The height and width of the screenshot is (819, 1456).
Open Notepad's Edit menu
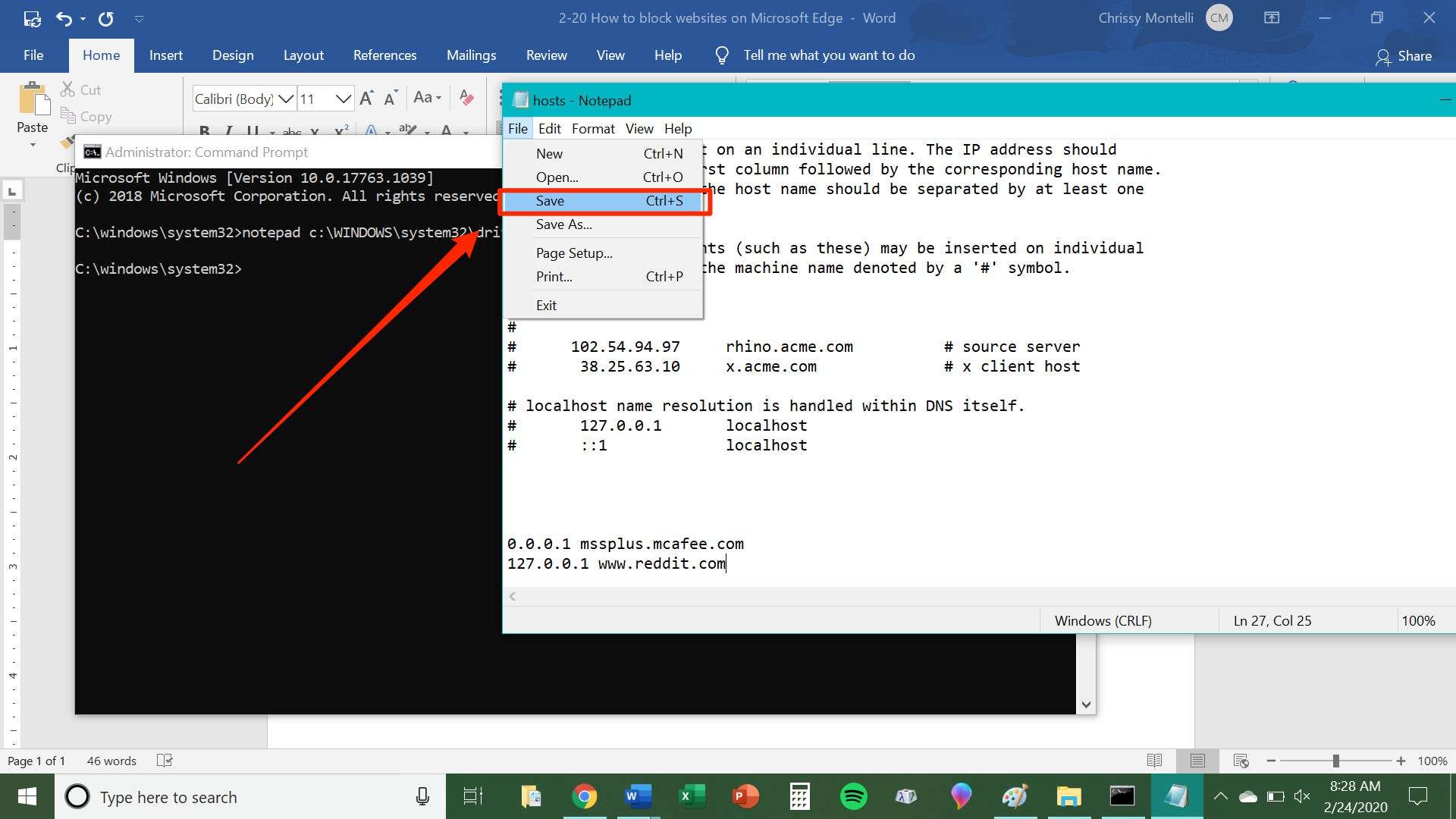pyautogui.click(x=549, y=129)
